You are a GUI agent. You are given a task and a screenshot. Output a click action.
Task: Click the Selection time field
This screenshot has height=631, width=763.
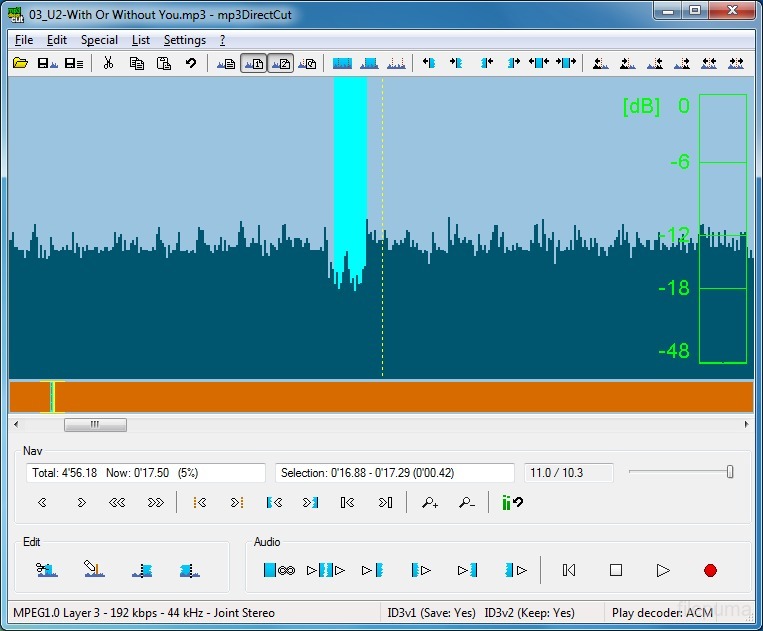click(394, 473)
